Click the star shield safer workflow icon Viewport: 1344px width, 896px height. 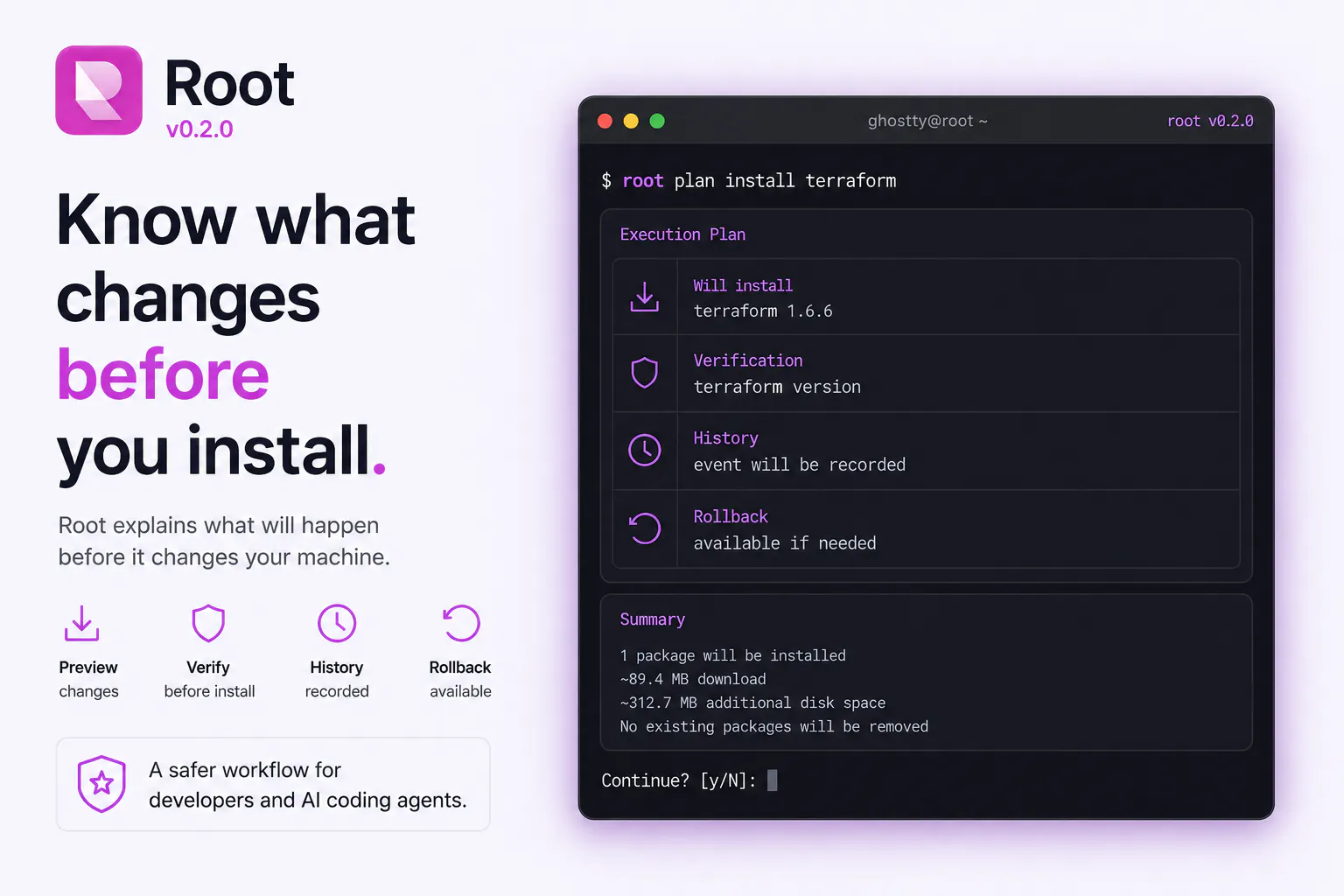[102, 783]
